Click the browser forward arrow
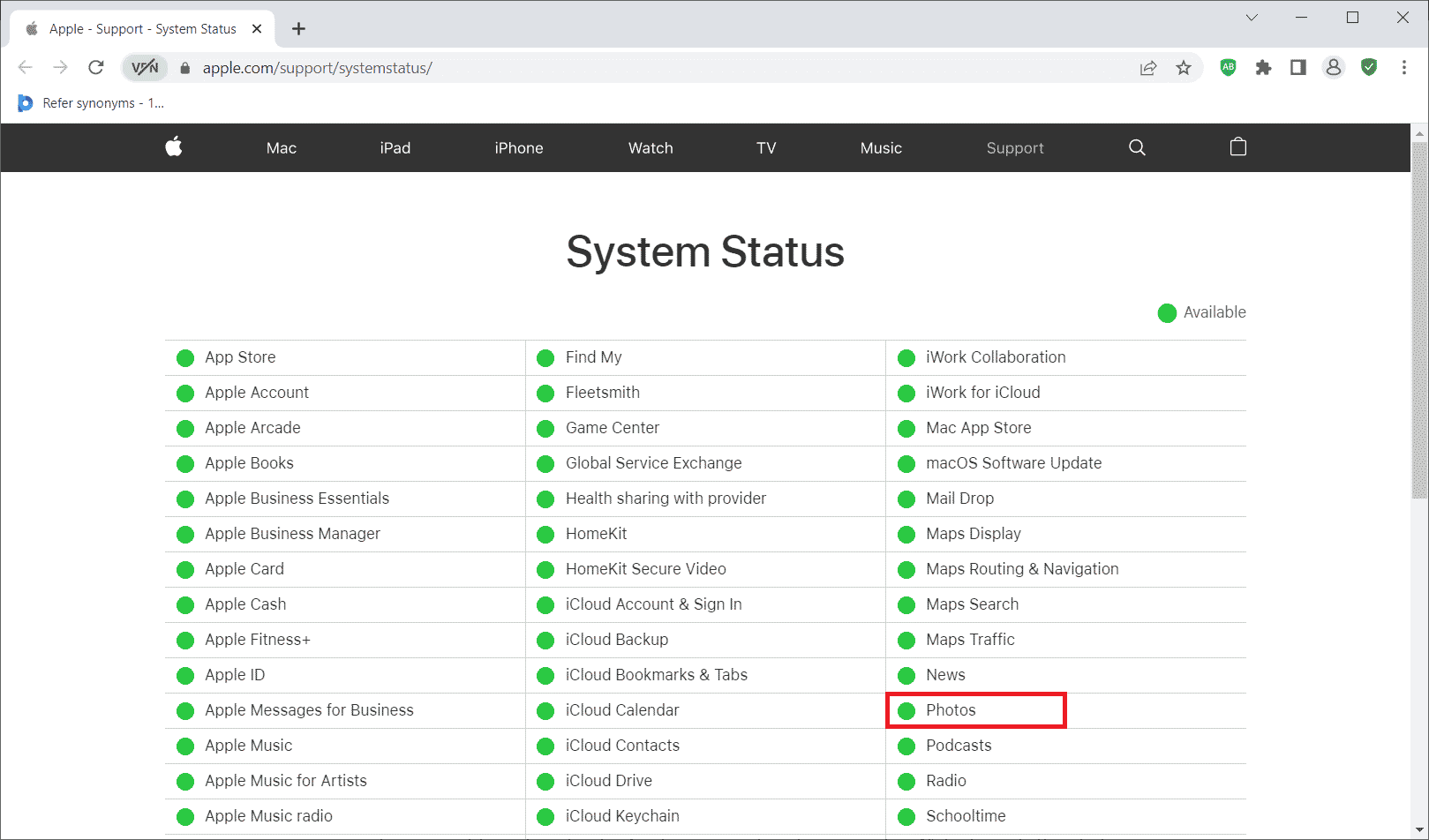 tap(60, 68)
